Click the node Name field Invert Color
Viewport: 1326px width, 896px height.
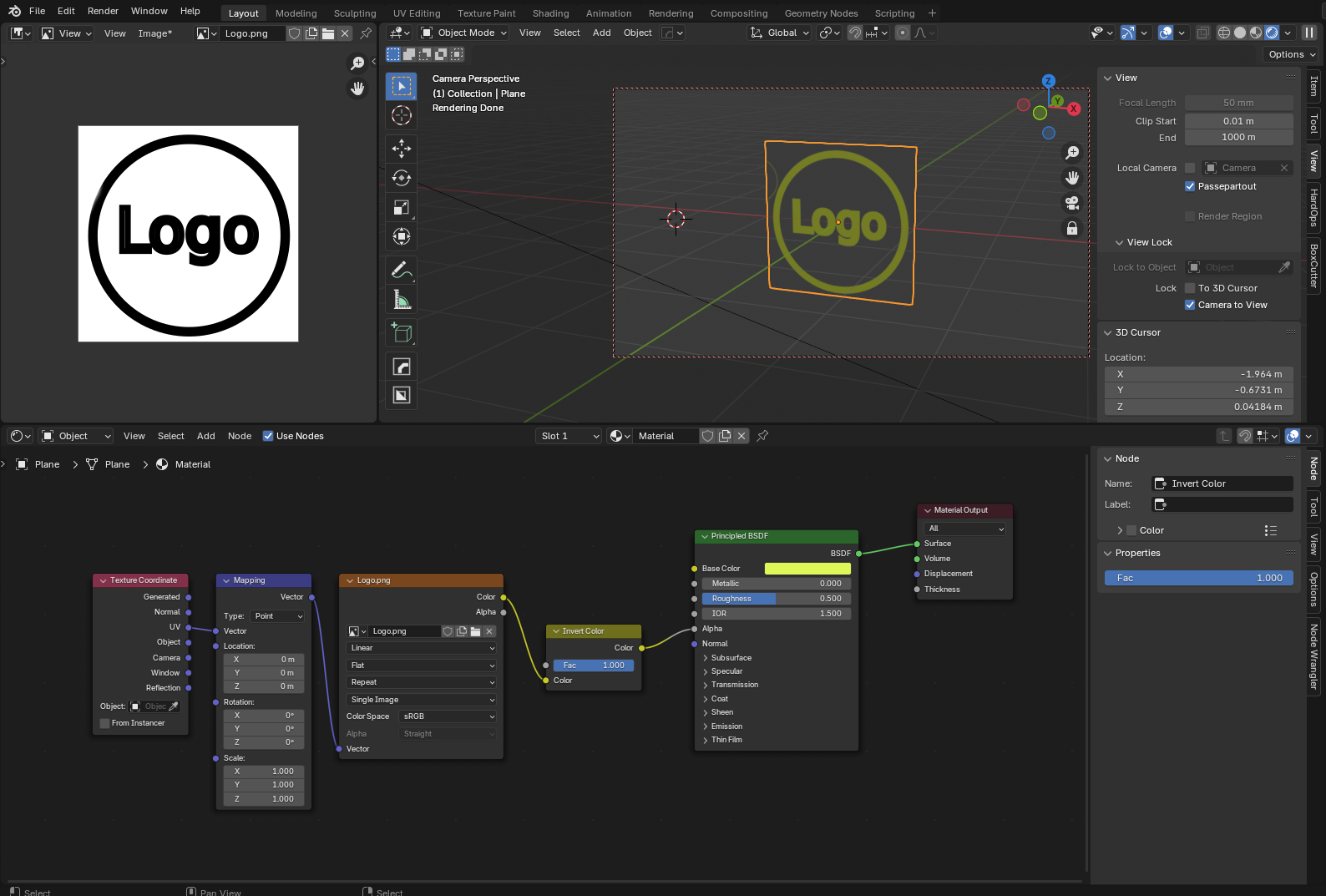1222,483
